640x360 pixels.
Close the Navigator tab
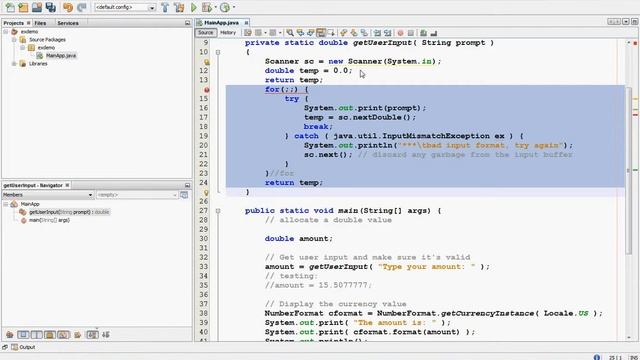pos(67,185)
